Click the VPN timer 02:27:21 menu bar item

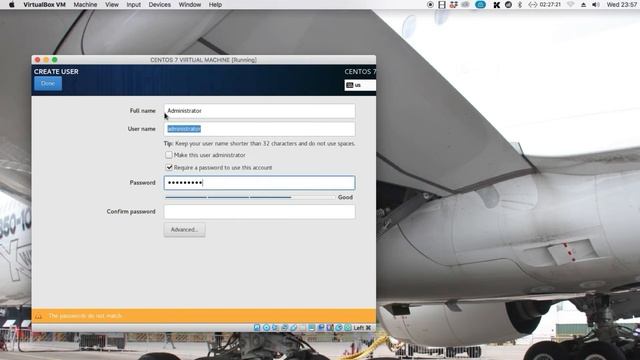coord(544,4)
